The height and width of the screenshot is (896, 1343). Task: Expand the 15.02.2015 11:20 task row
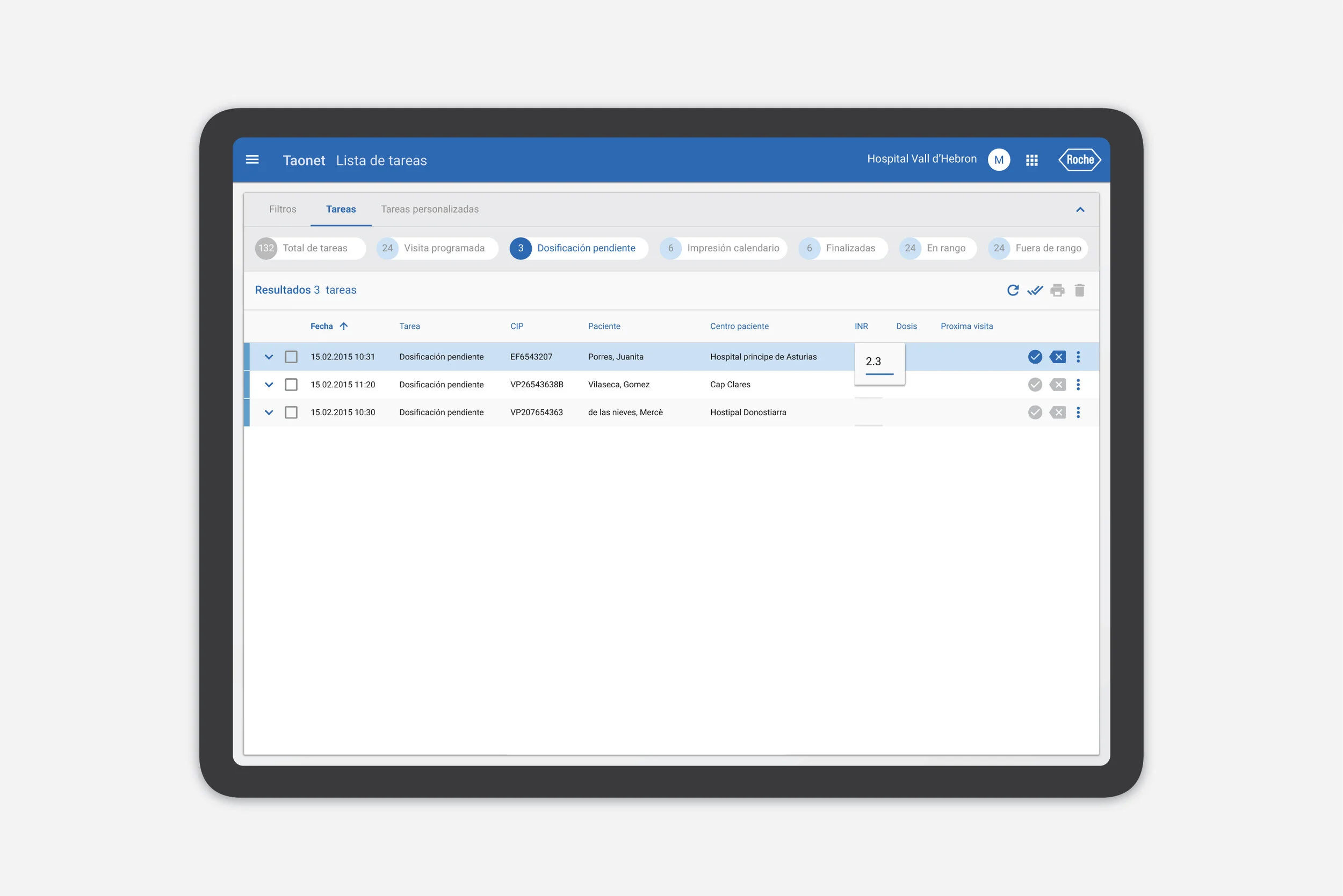click(269, 385)
